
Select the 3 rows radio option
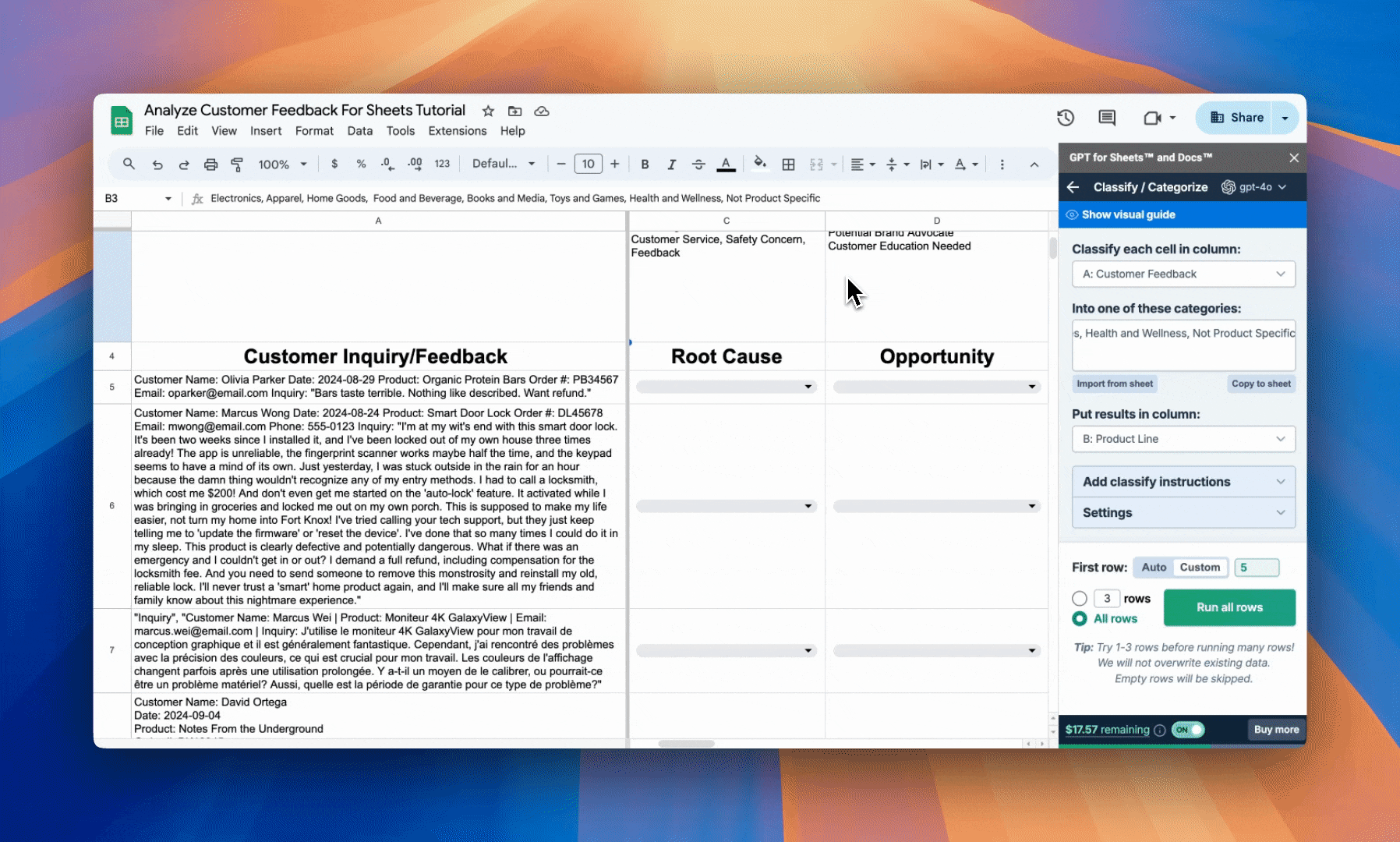(1080, 599)
